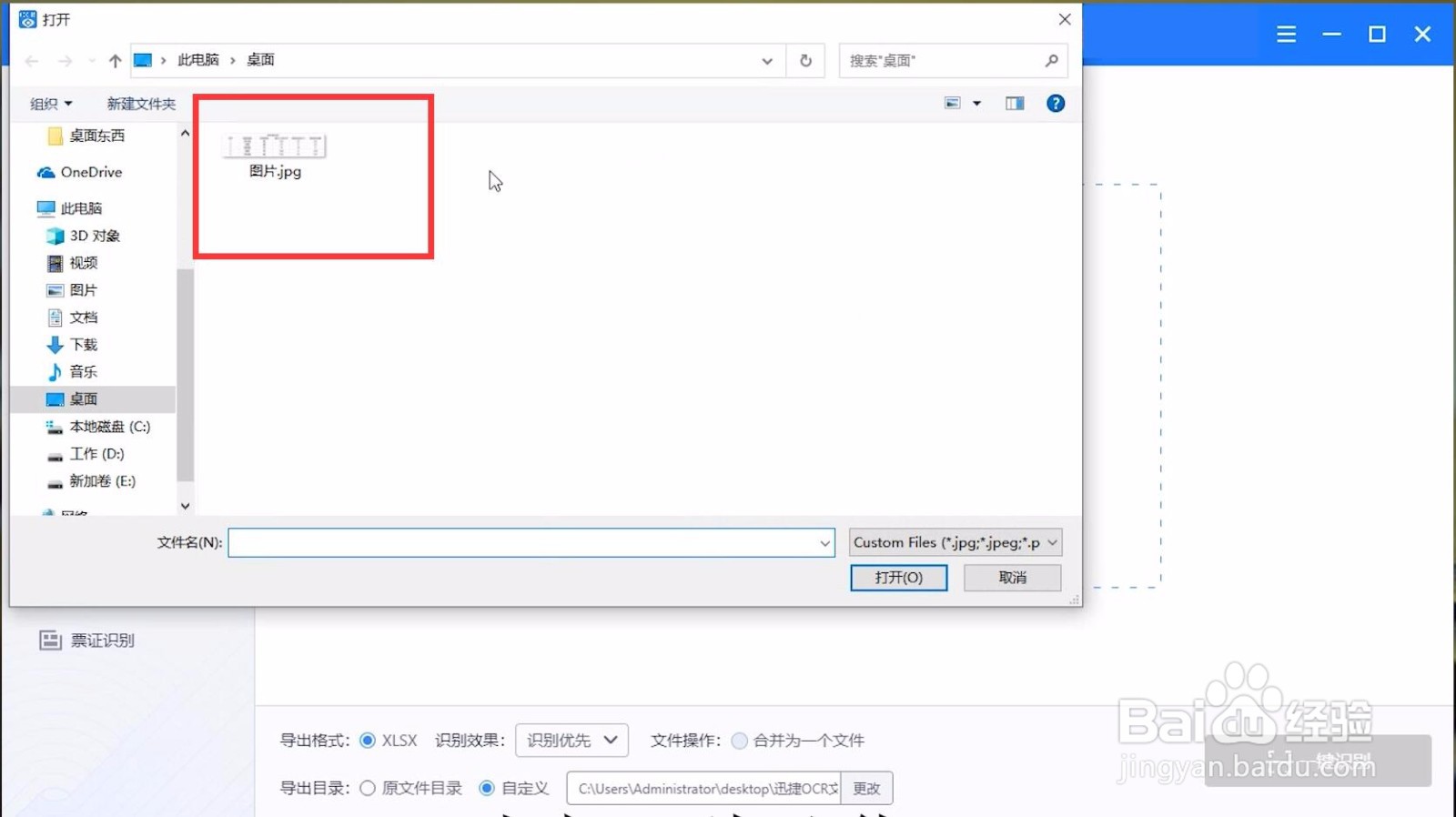Close the 打开 dialog with X

[1065, 19]
